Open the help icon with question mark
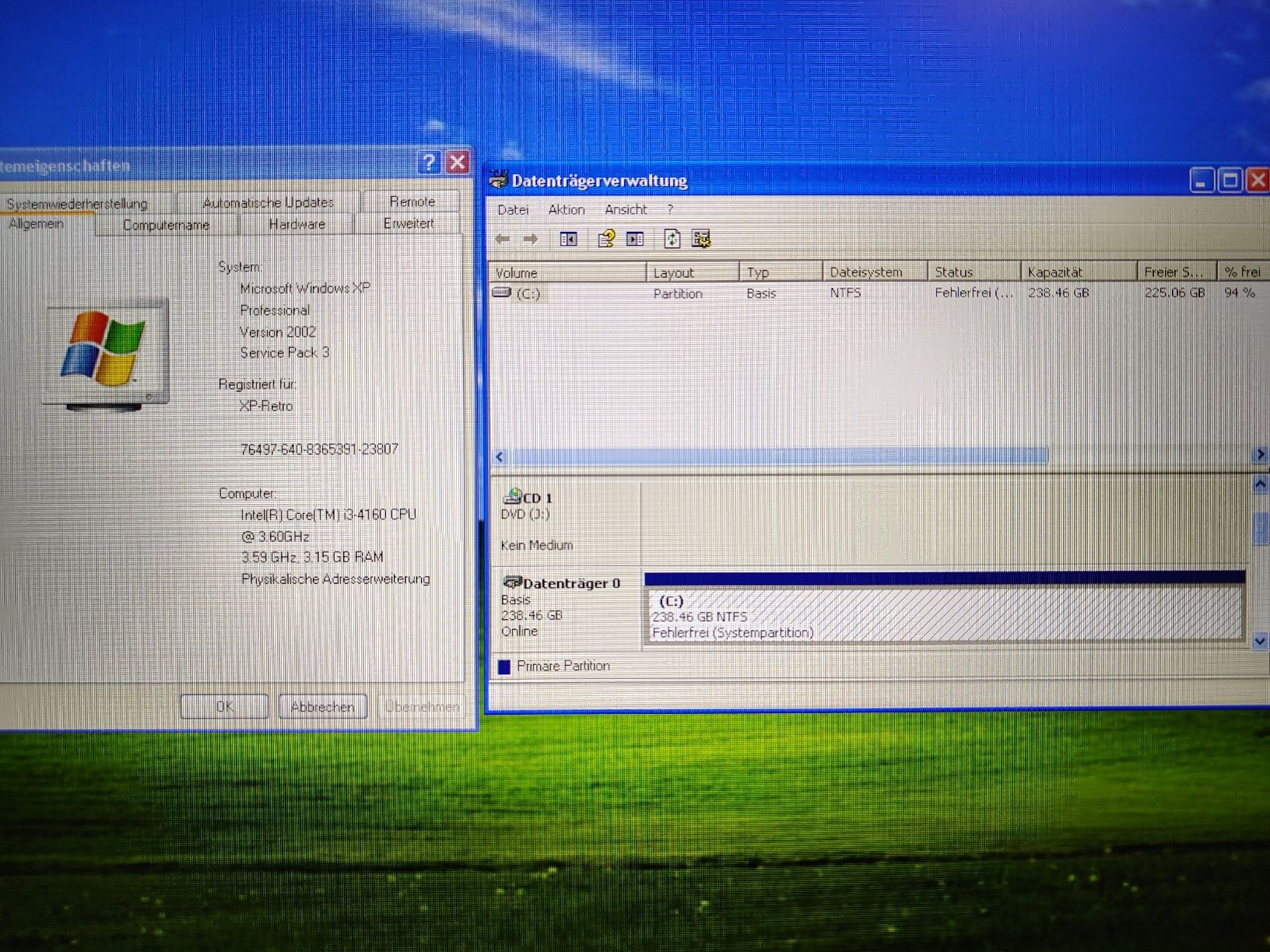This screenshot has height=952, width=1270. [x=606, y=239]
